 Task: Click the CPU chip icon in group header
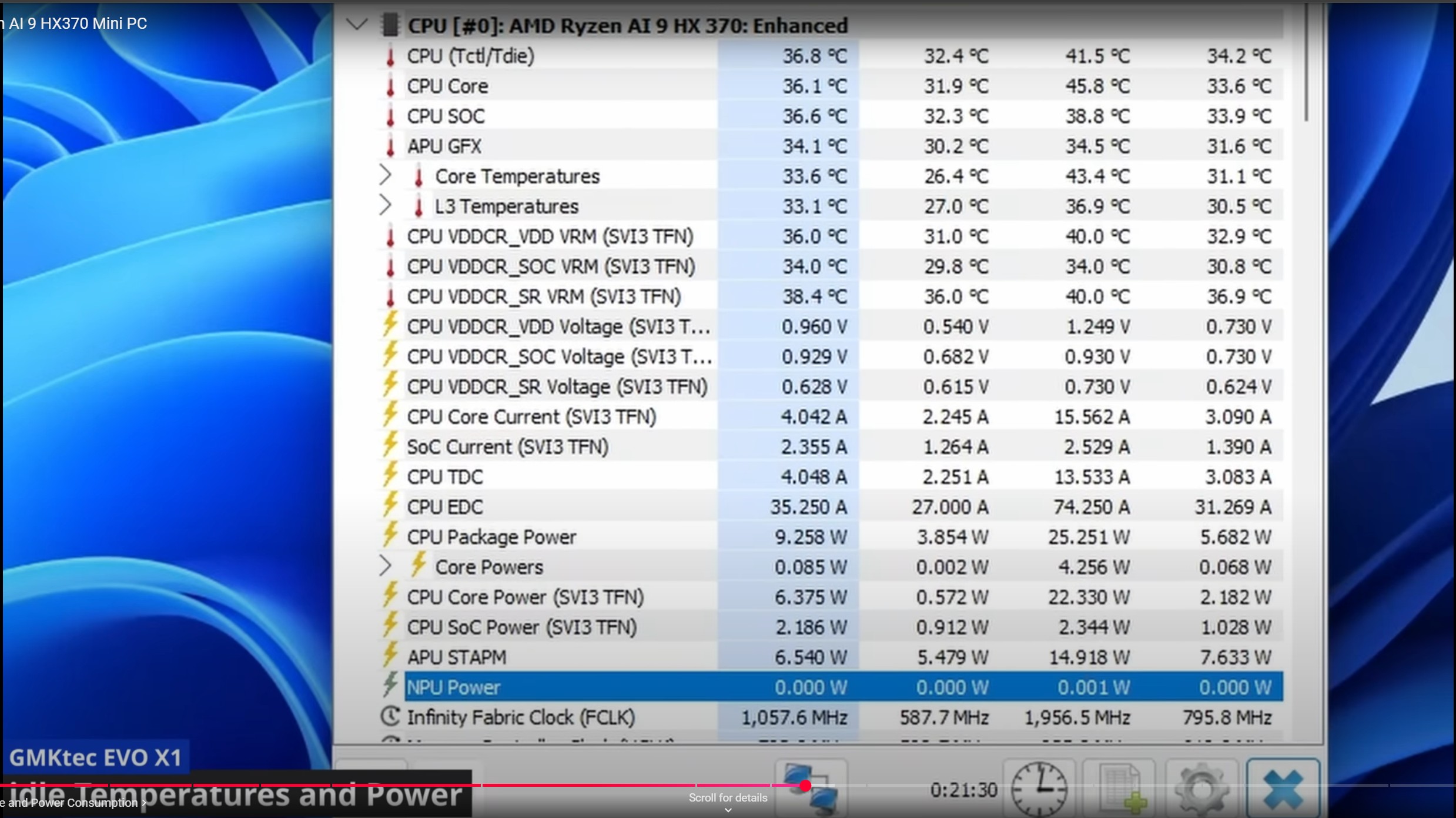(x=389, y=25)
